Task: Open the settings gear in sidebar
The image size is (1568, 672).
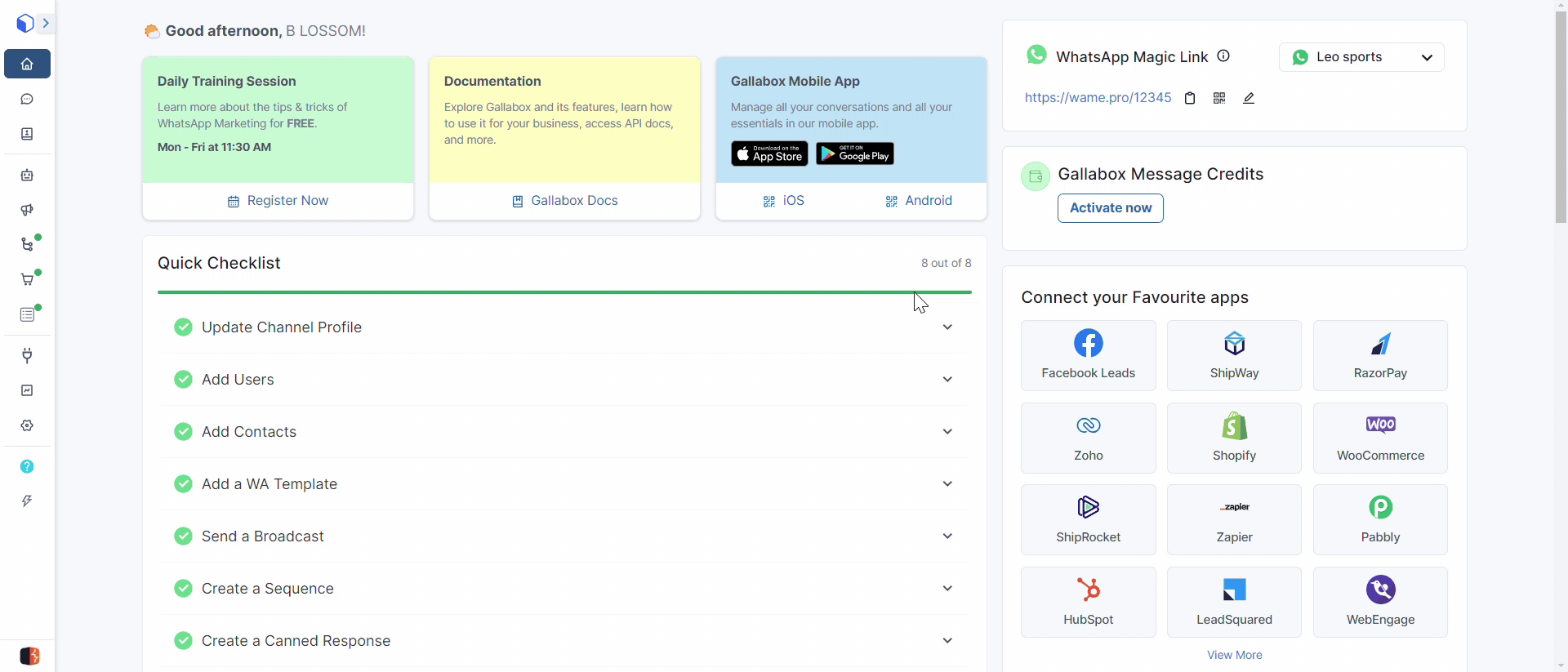Action: 27,425
